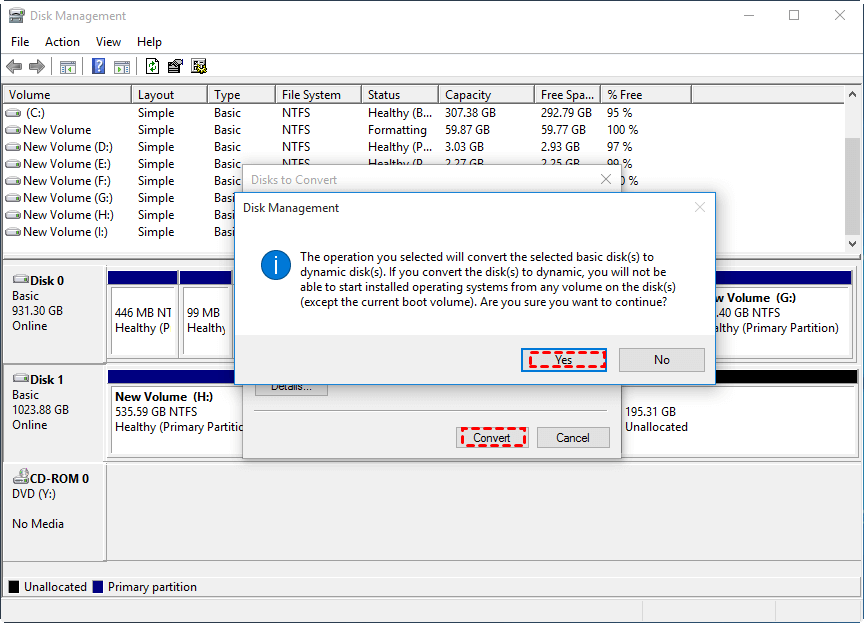Open the File menu
The width and height of the screenshot is (864, 623).
[x=20, y=42]
